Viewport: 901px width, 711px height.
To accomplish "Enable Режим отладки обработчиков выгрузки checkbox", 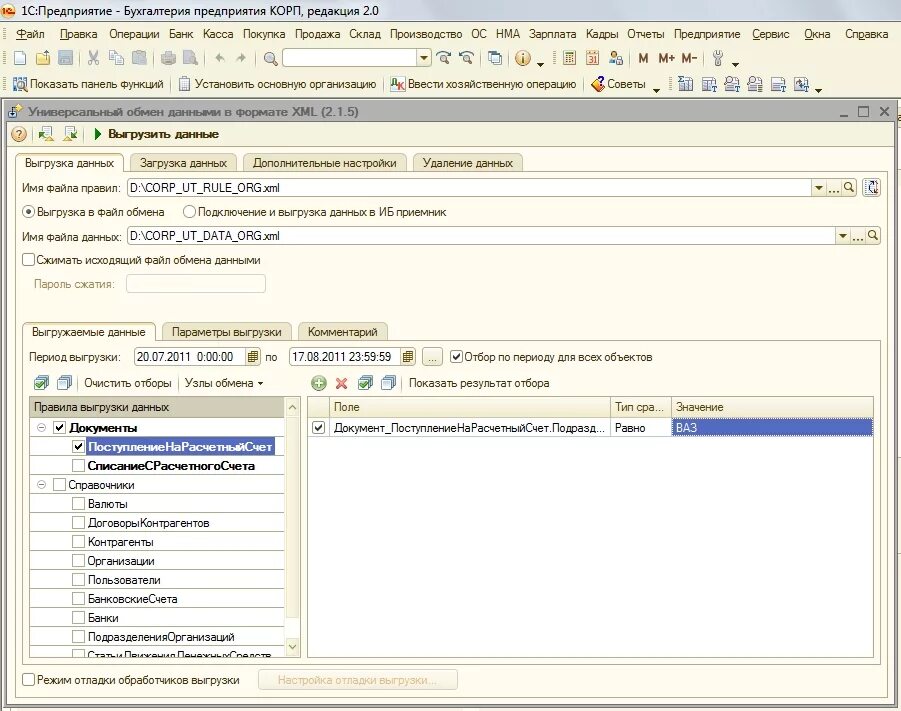I will (28, 679).
